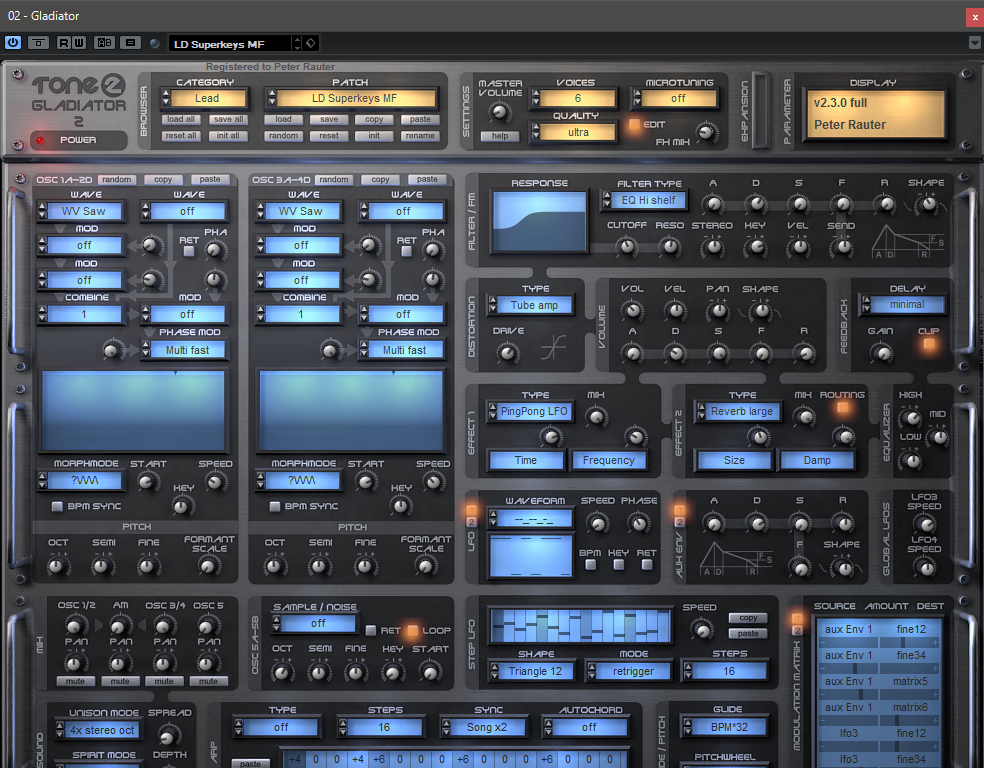
Task: Toggle LFO RET checkbox
Action: click(646, 564)
